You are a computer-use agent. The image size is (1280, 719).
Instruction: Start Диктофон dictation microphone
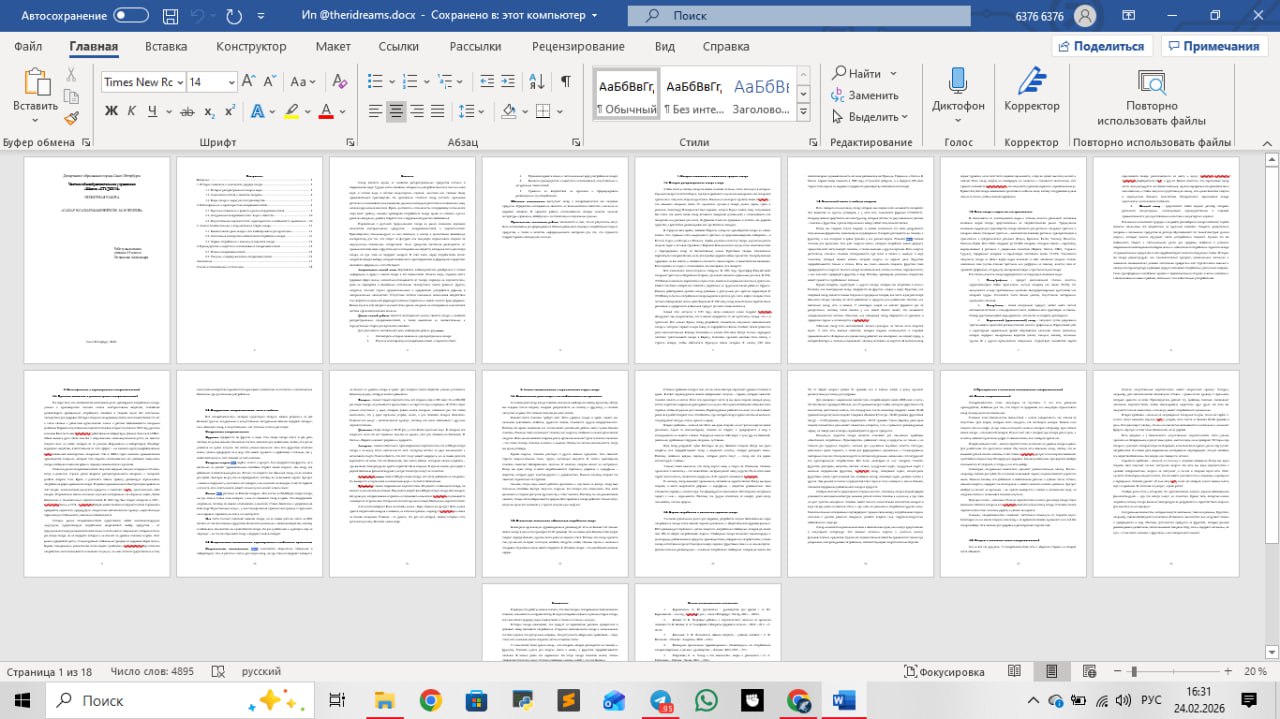point(958,82)
